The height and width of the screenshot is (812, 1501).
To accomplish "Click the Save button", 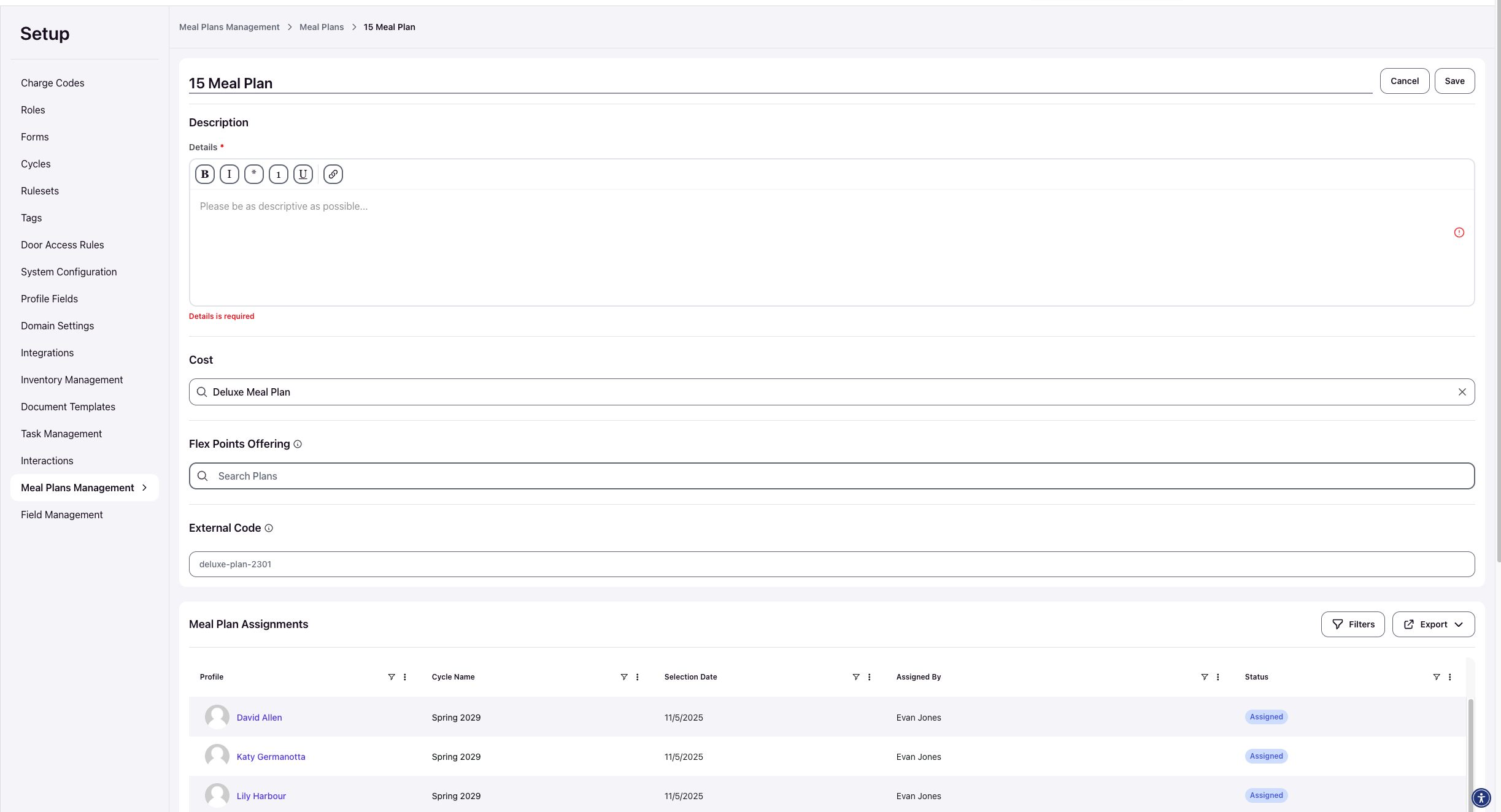I will click(1454, 81).
